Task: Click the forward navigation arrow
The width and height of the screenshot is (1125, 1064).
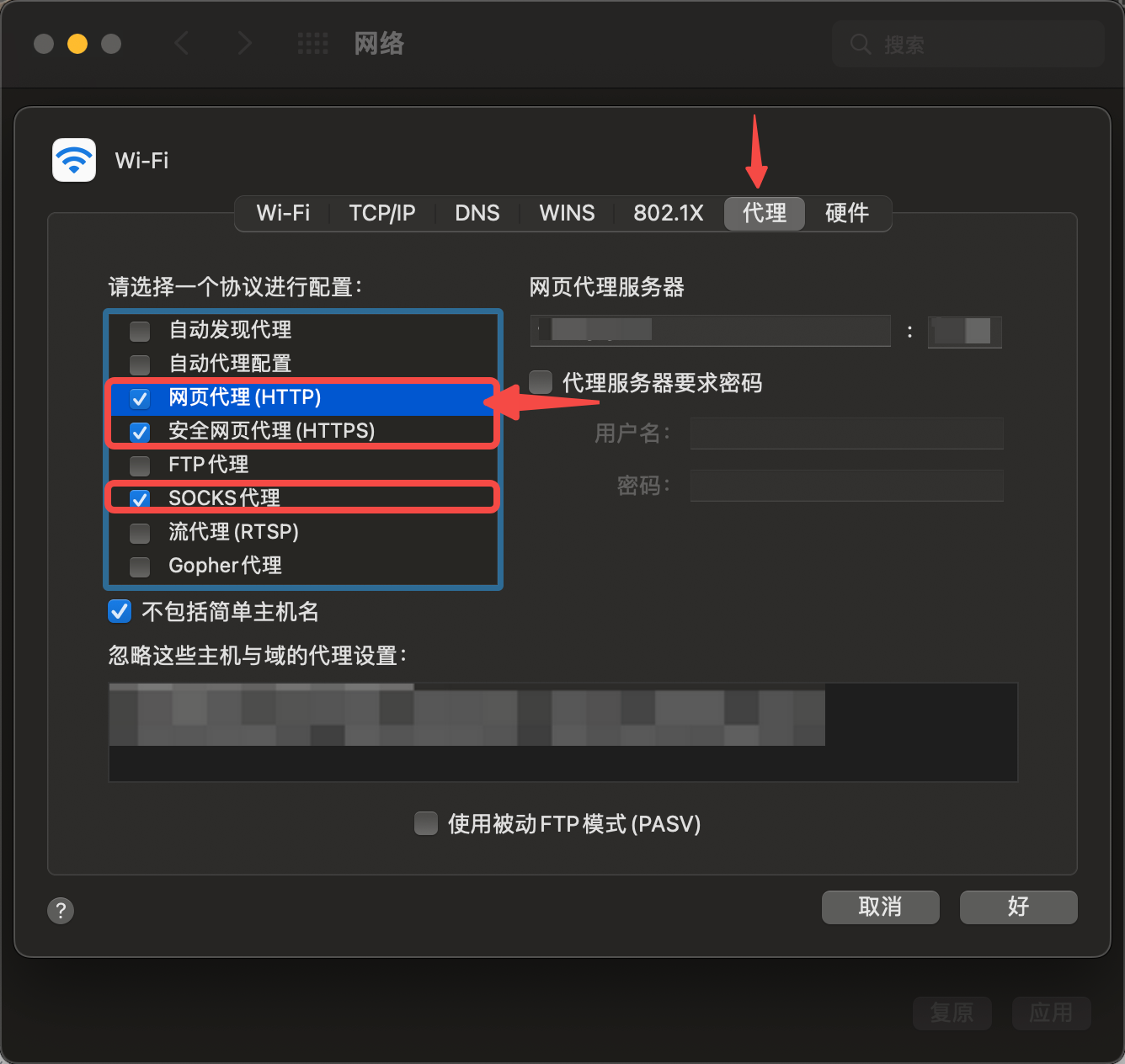Action: (x=244, y=43)
